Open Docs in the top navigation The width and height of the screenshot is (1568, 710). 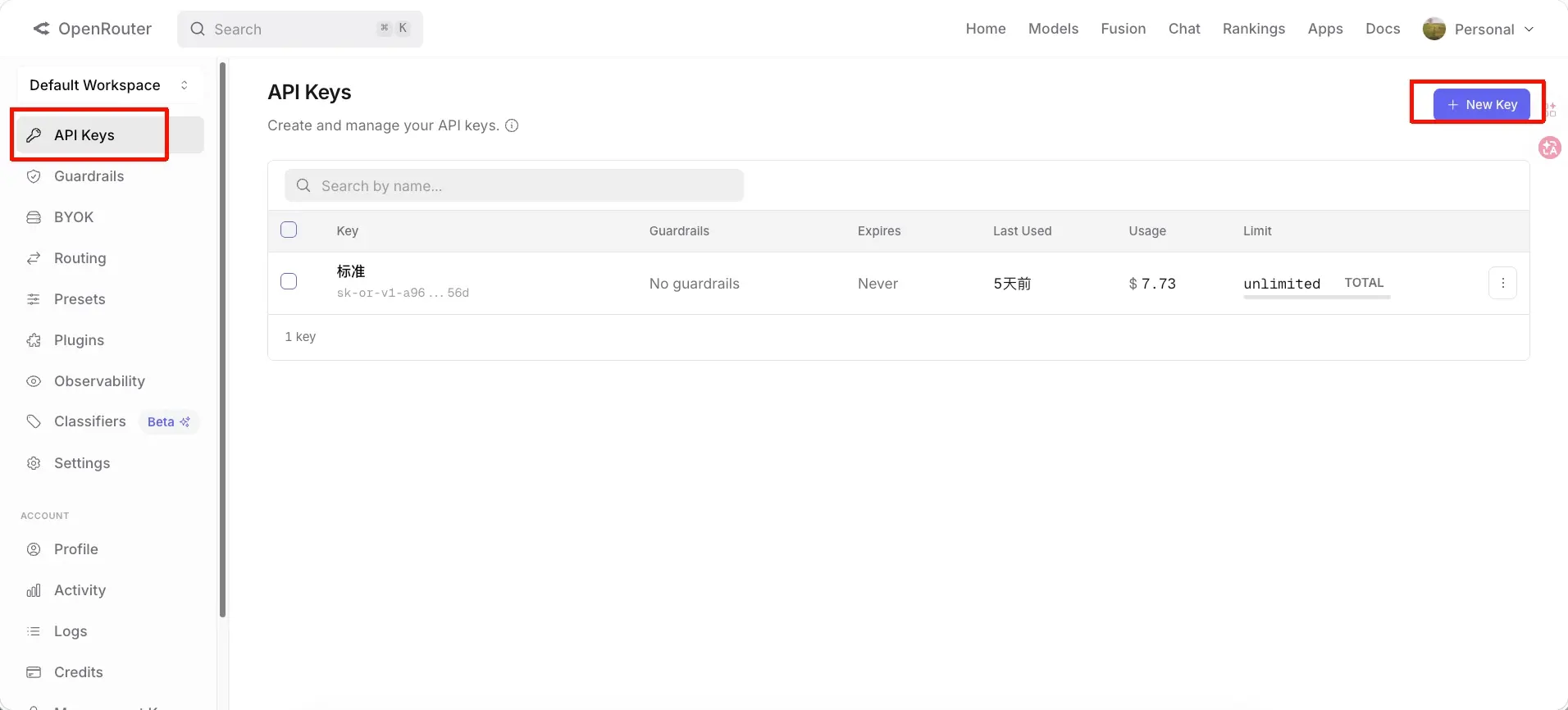tap(1383, 29)
